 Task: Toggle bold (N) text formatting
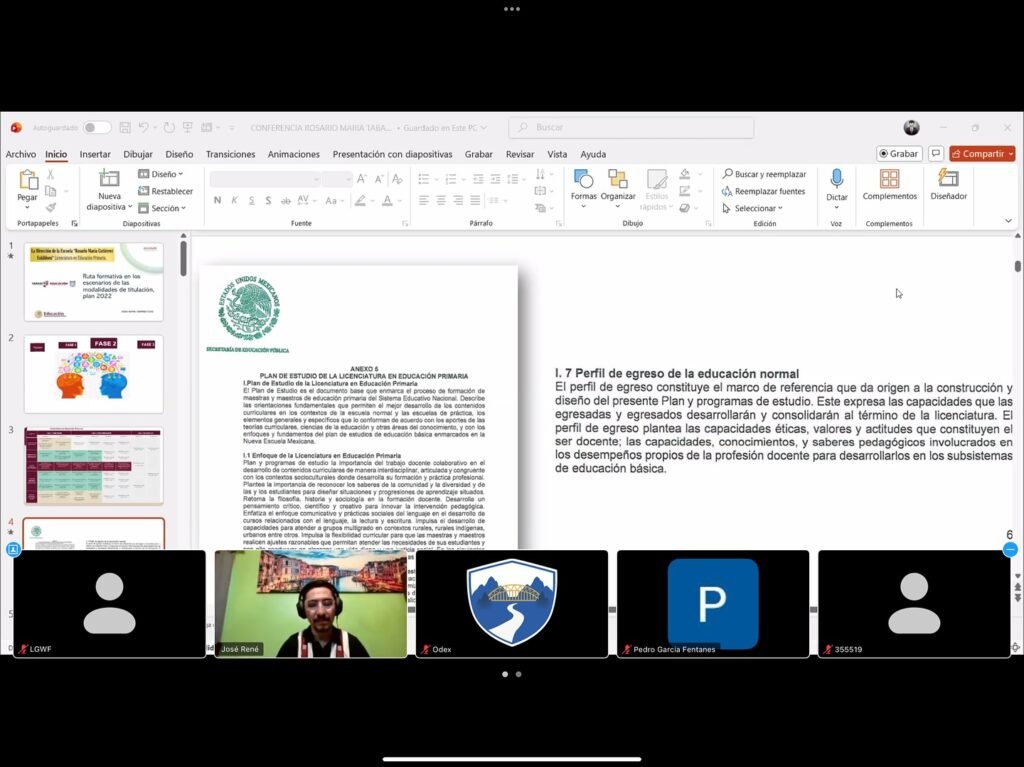218,200
